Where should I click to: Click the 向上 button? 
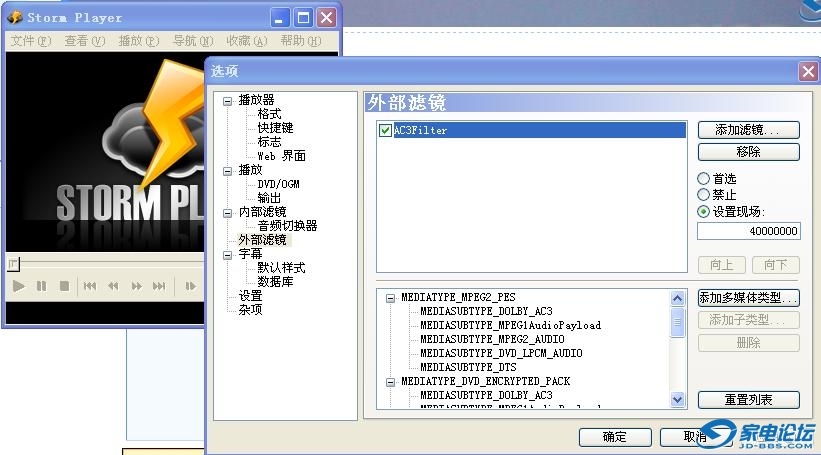pyautogui.click(x=722, y=265)
